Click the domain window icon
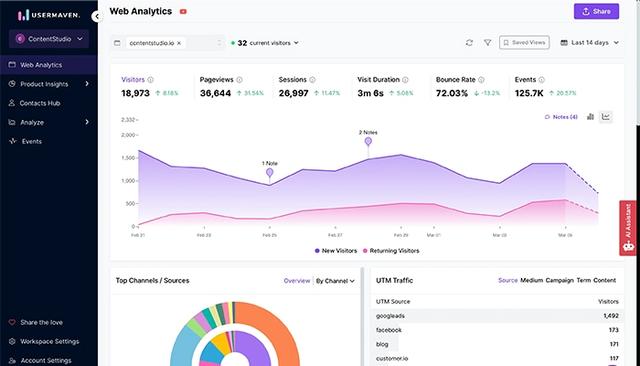This screenshot has height=366, width=640. coord(117,43)
